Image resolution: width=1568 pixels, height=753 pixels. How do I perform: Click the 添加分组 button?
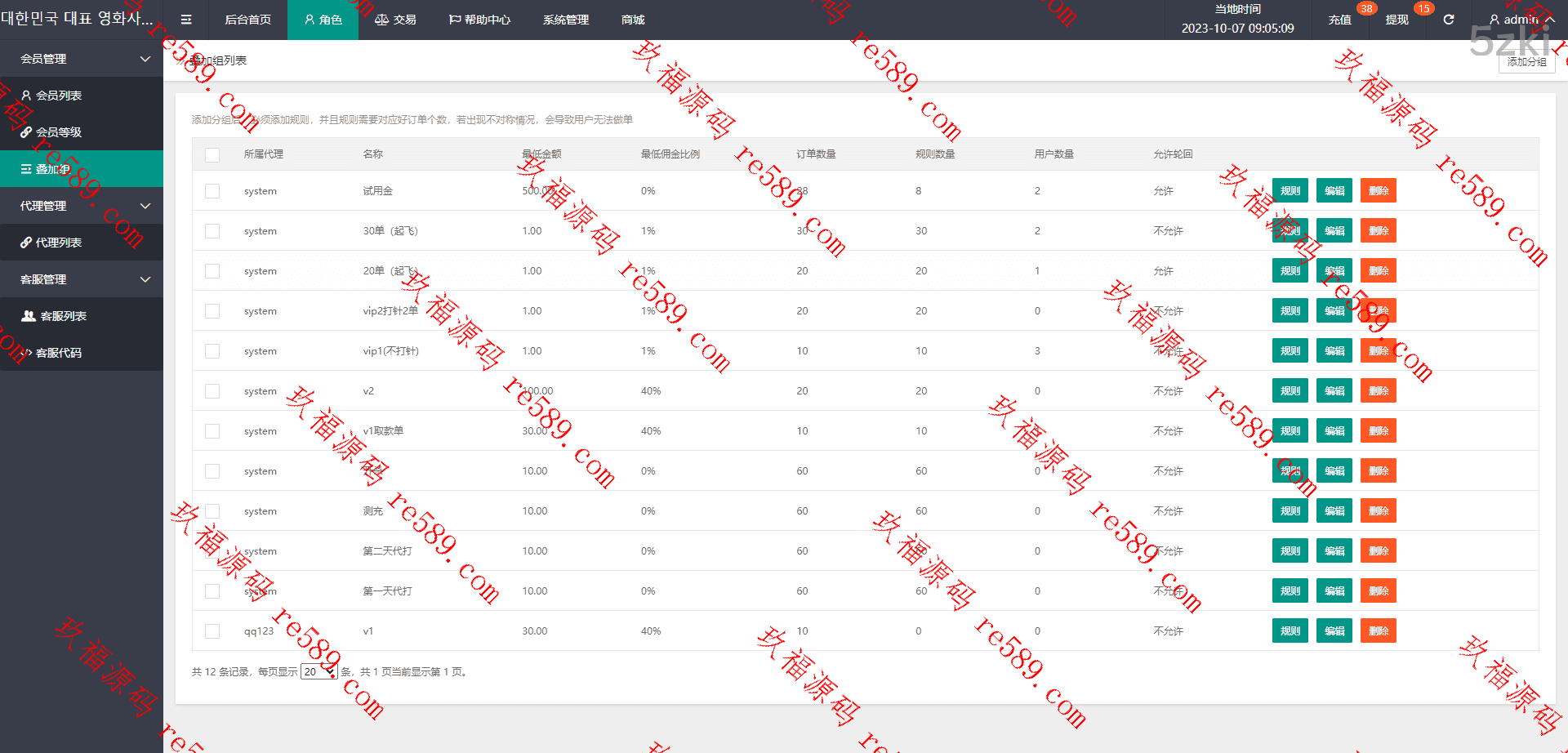point(1526,62)
